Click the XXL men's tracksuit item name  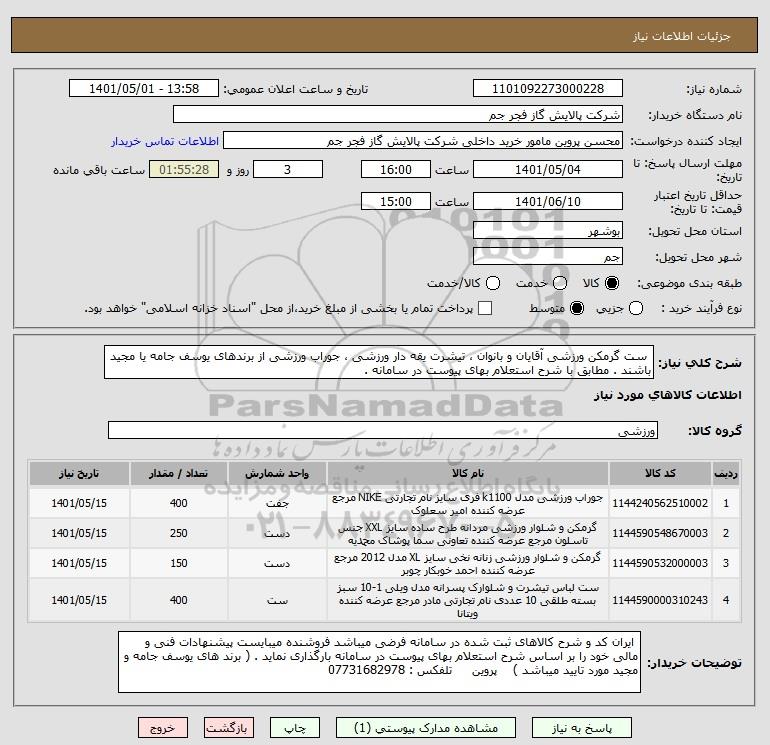pos(468,534)
